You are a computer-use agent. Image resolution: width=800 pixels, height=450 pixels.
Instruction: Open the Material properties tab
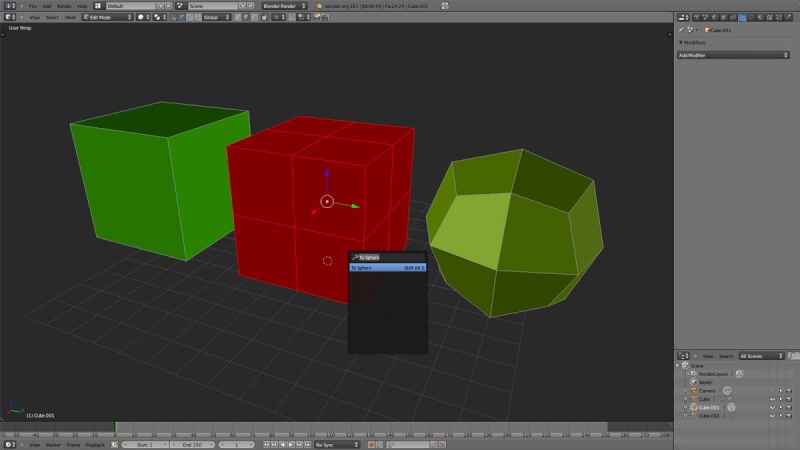pyautogui.click(x=760, y=17)
